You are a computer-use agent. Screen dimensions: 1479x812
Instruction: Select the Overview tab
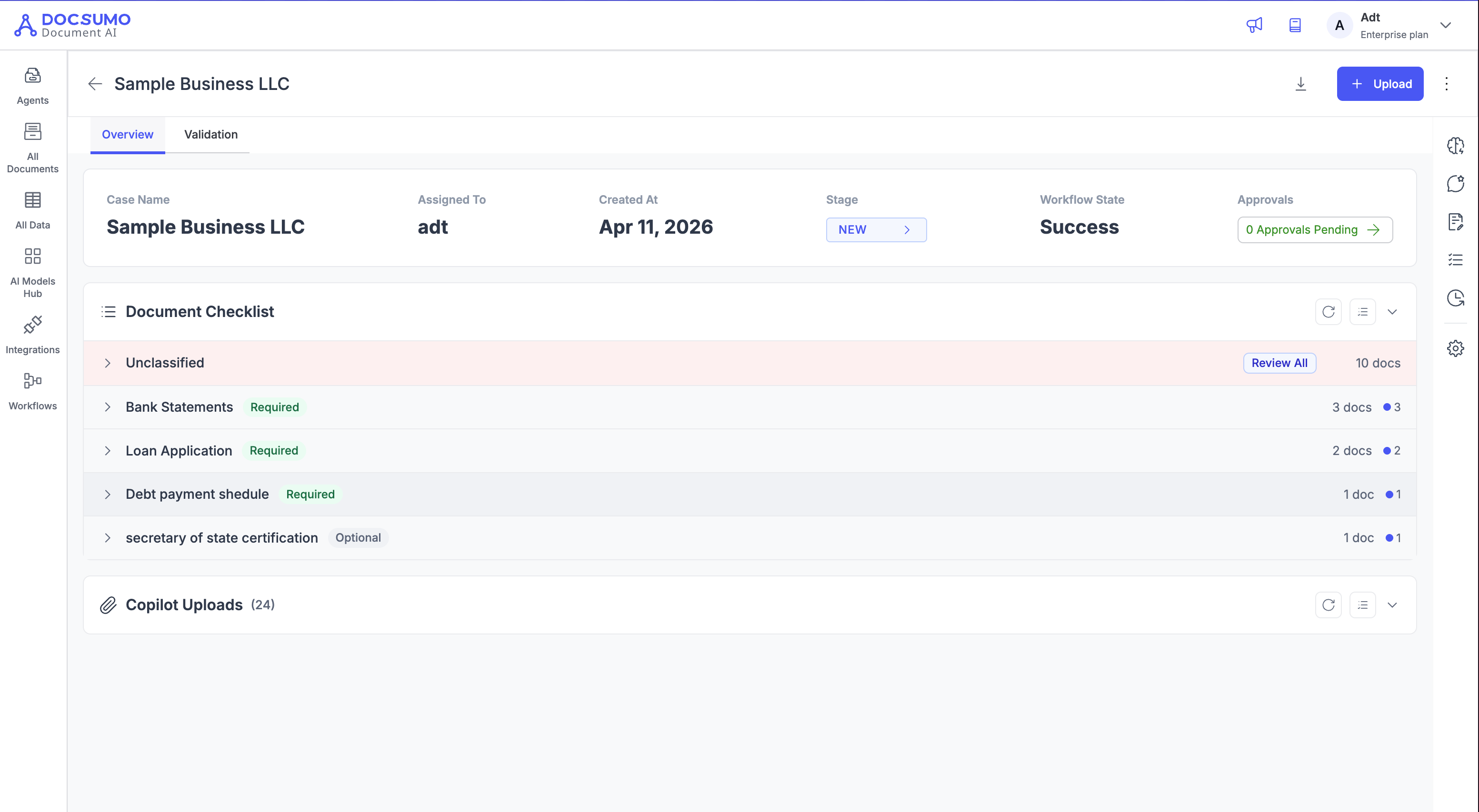pyautogui.click(x=128, y=134)
